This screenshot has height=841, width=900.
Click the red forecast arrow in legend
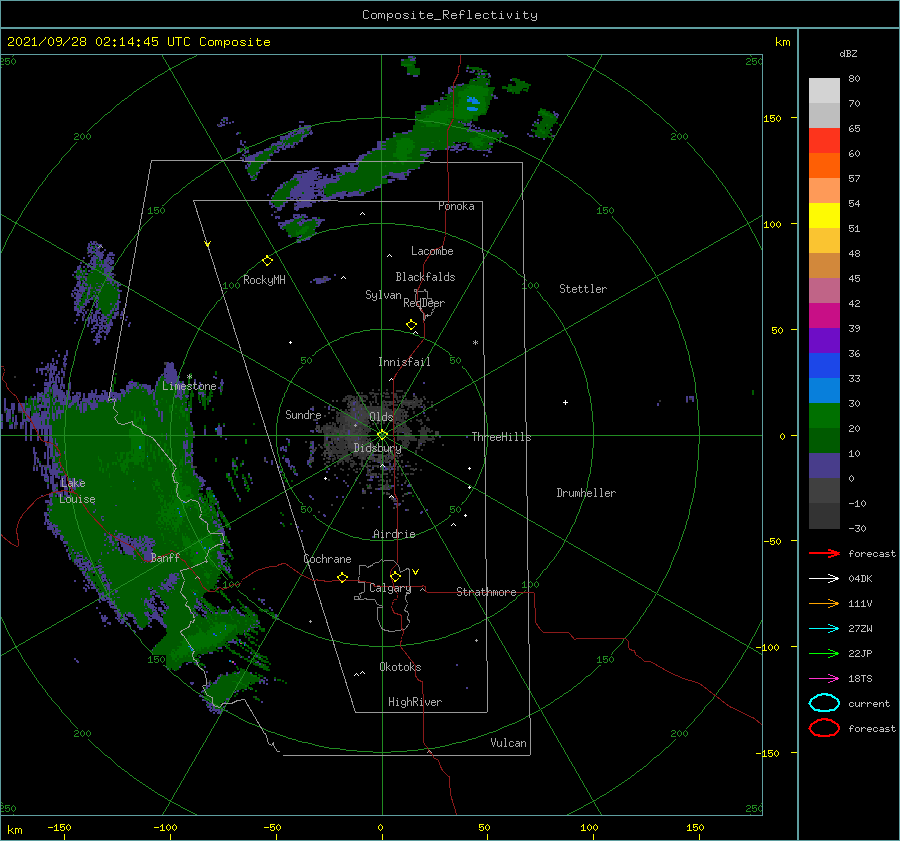tap(824, 553)
